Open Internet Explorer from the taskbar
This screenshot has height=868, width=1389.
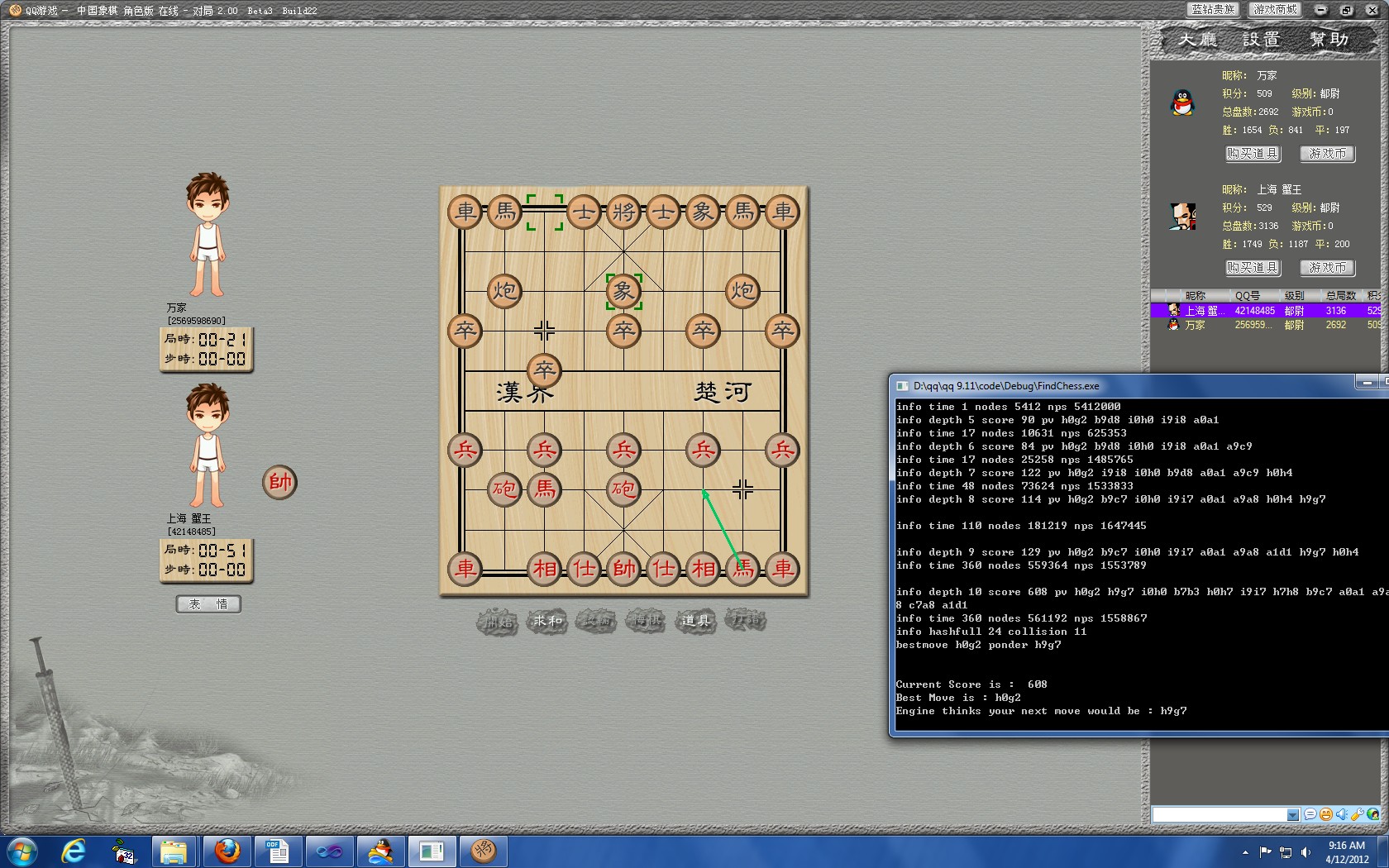[x=74, y=851]
